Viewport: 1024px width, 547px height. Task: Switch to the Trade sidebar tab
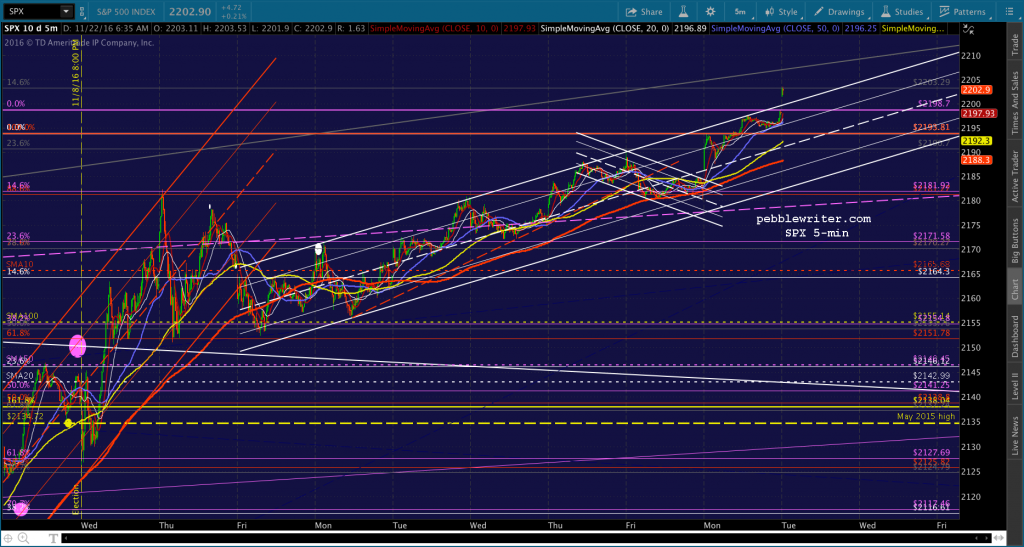pyautogui.click(x=1016, y=46)
